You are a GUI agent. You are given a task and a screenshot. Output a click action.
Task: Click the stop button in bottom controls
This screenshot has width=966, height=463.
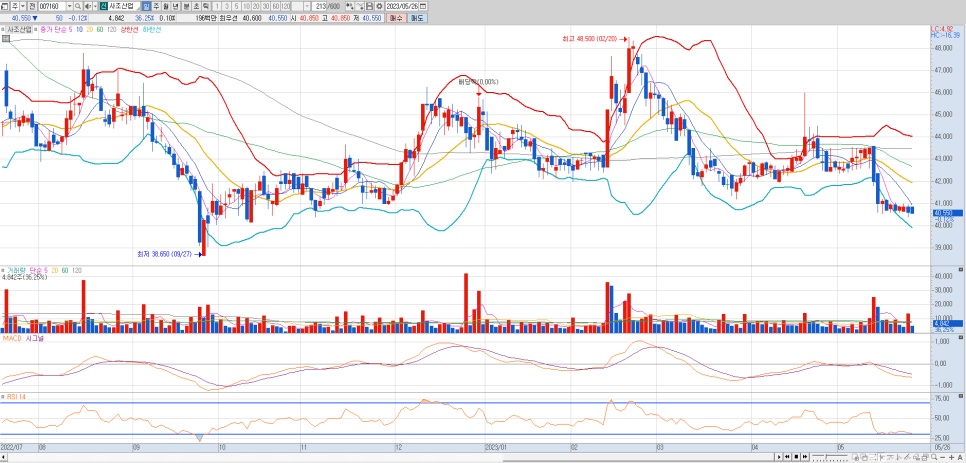(796, 457)
